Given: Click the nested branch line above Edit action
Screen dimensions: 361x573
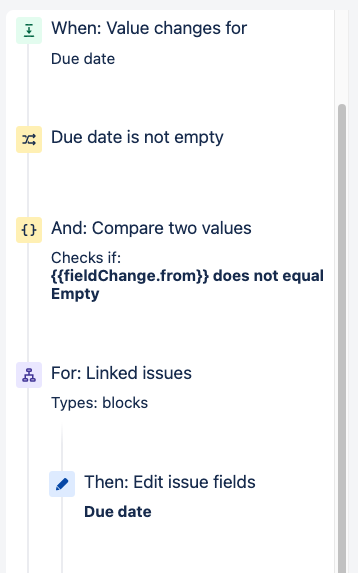Looking at the screenshot, I should click(62, 447).
